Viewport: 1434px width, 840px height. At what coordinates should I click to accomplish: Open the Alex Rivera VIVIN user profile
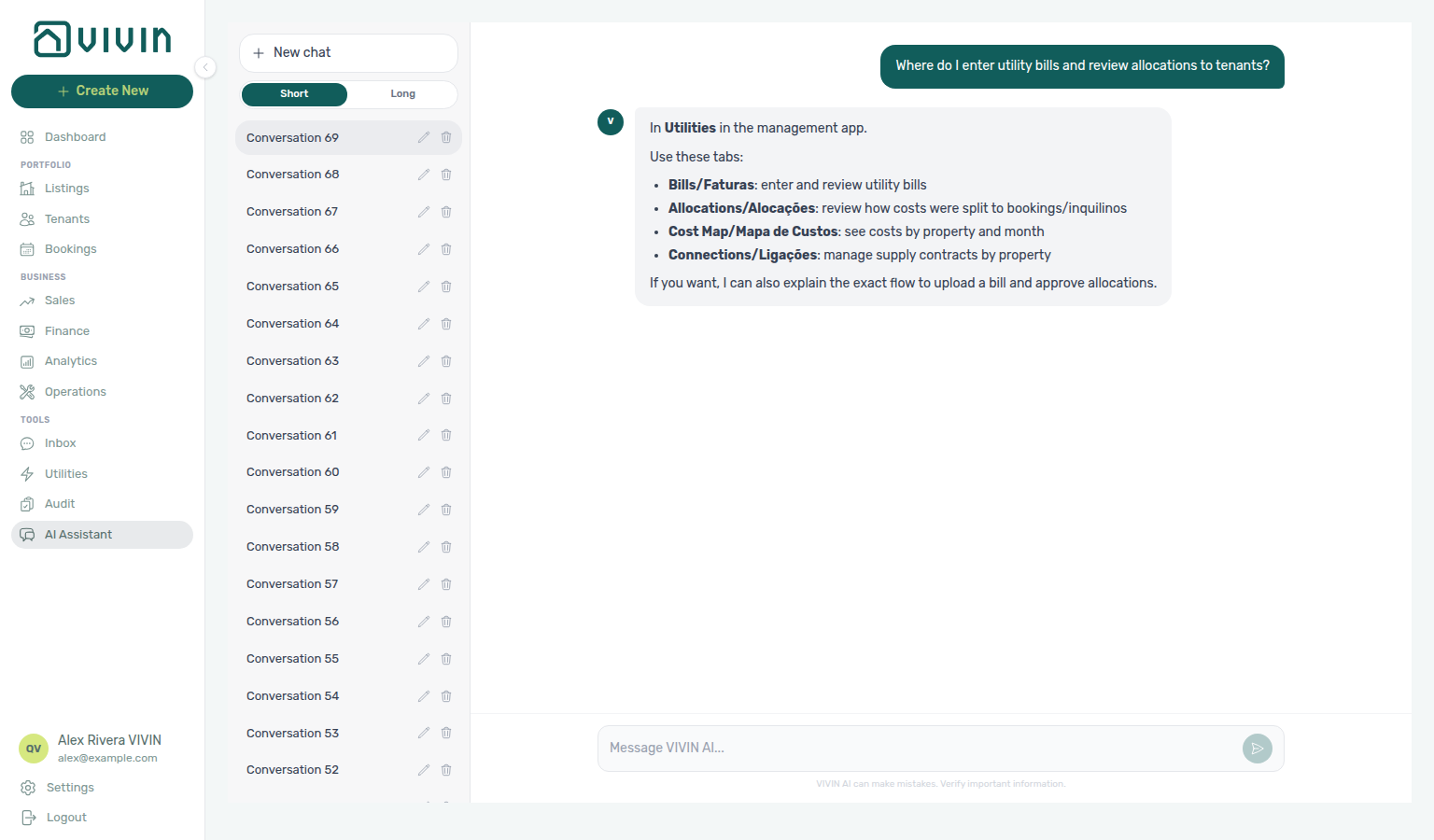(x=102, y=749)
